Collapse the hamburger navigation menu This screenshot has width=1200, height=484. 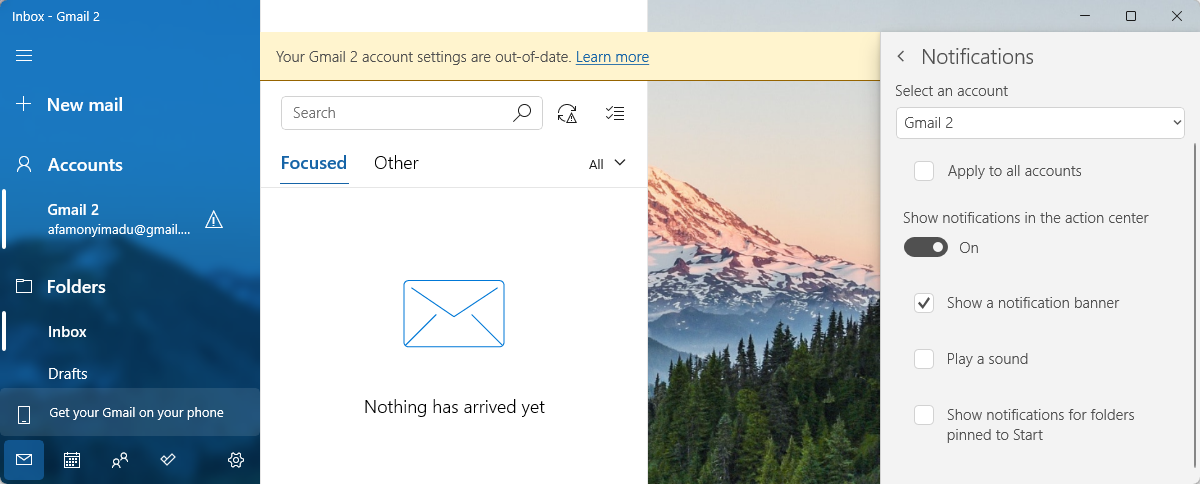[25, 56]
